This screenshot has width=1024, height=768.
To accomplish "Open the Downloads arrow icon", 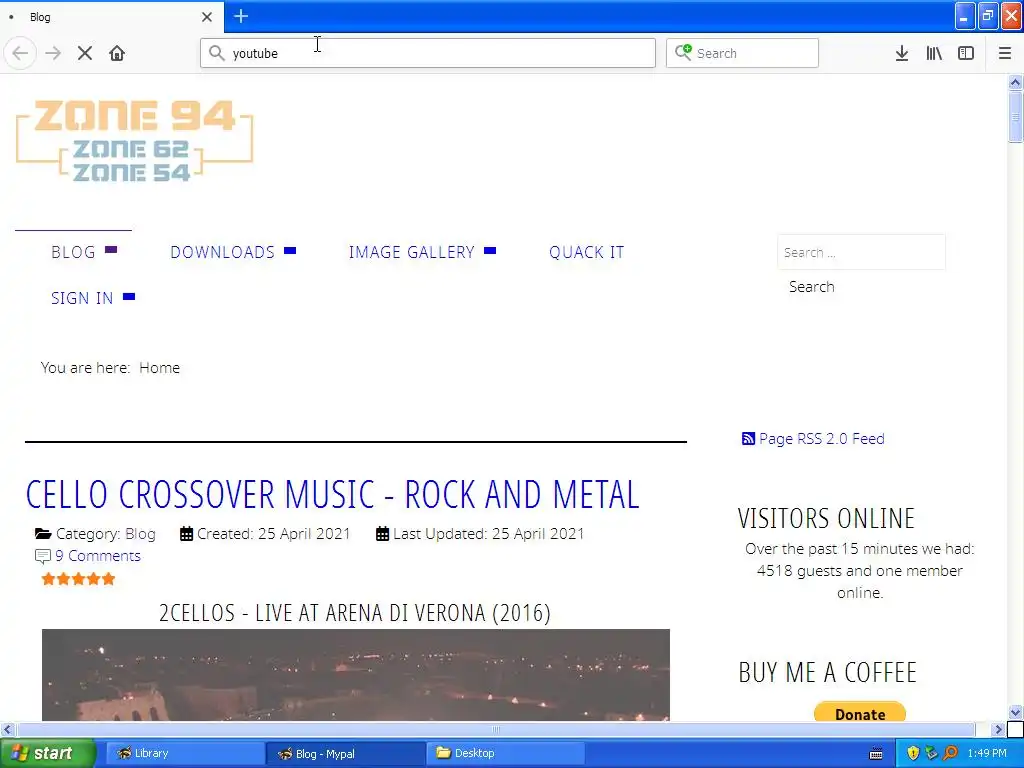I will point(902,53).
